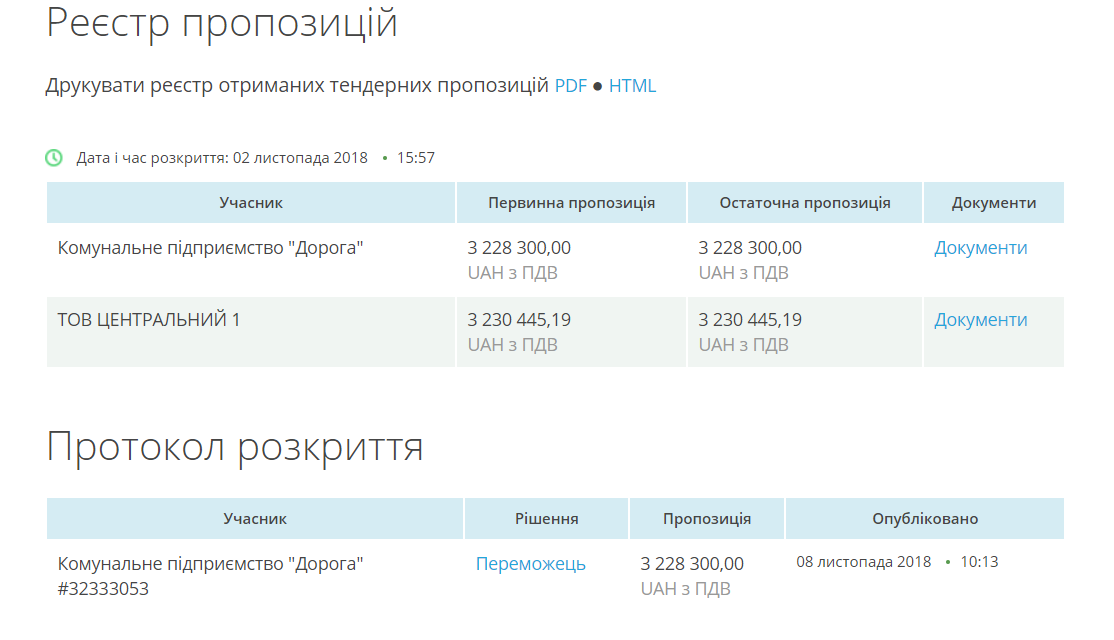Open Документи link for Комунальне підприємство "Дорога"
Screen dimensions: 1114x640
tap(980, 248)
